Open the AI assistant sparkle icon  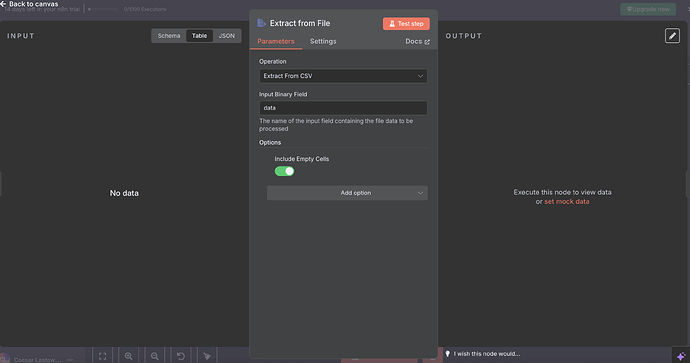click(681, 356)
